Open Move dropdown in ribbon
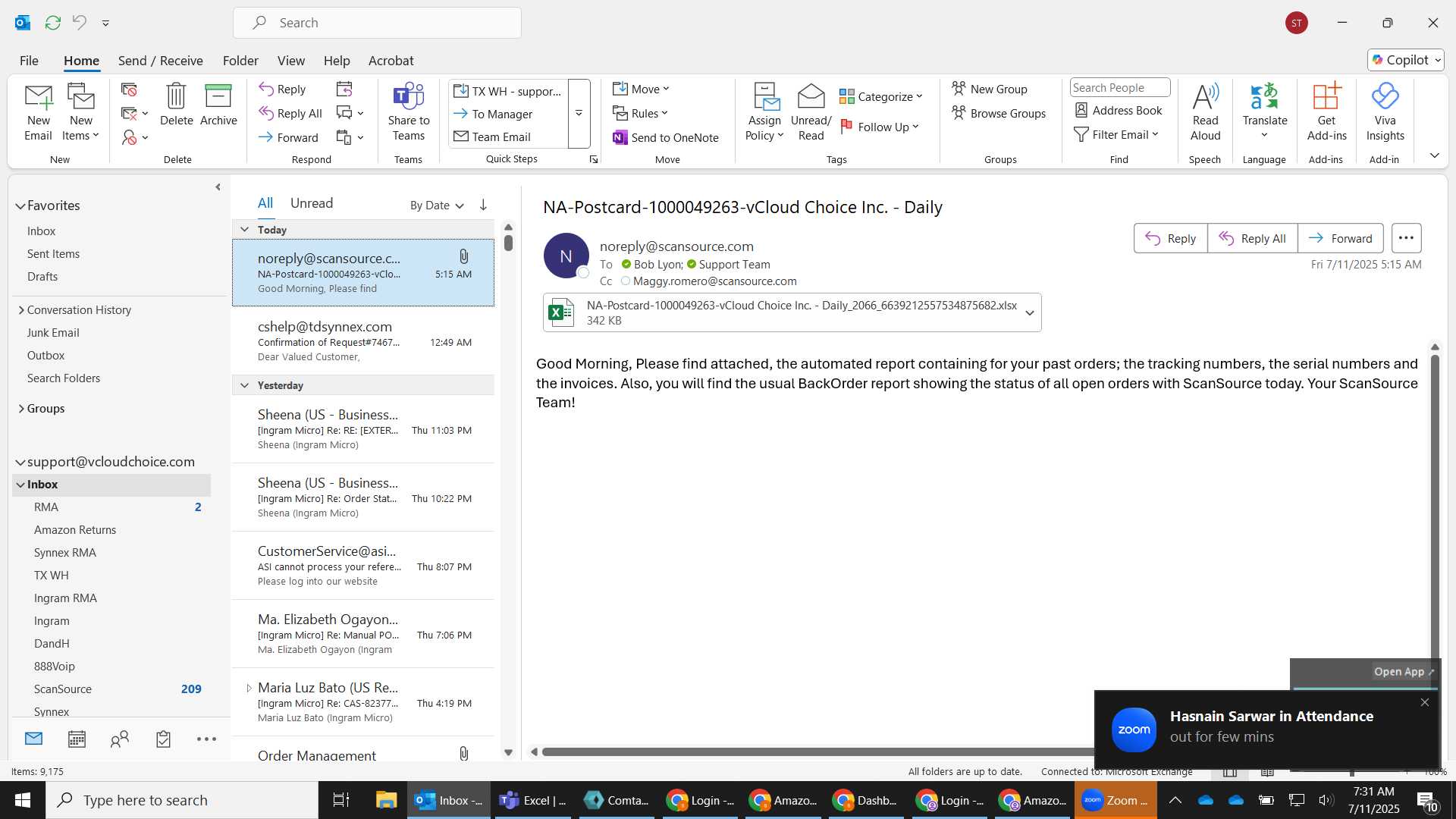The height and width of the screenshot is (819, 1456). click(641, 89)
